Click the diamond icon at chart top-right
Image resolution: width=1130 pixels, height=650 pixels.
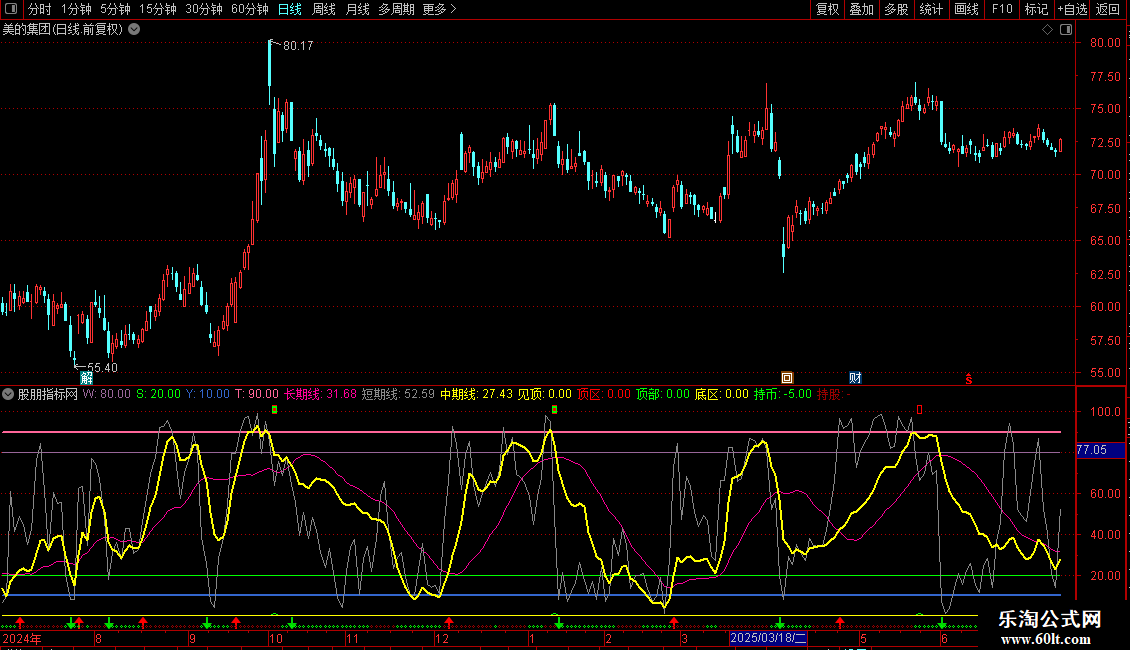[1047, 29]
